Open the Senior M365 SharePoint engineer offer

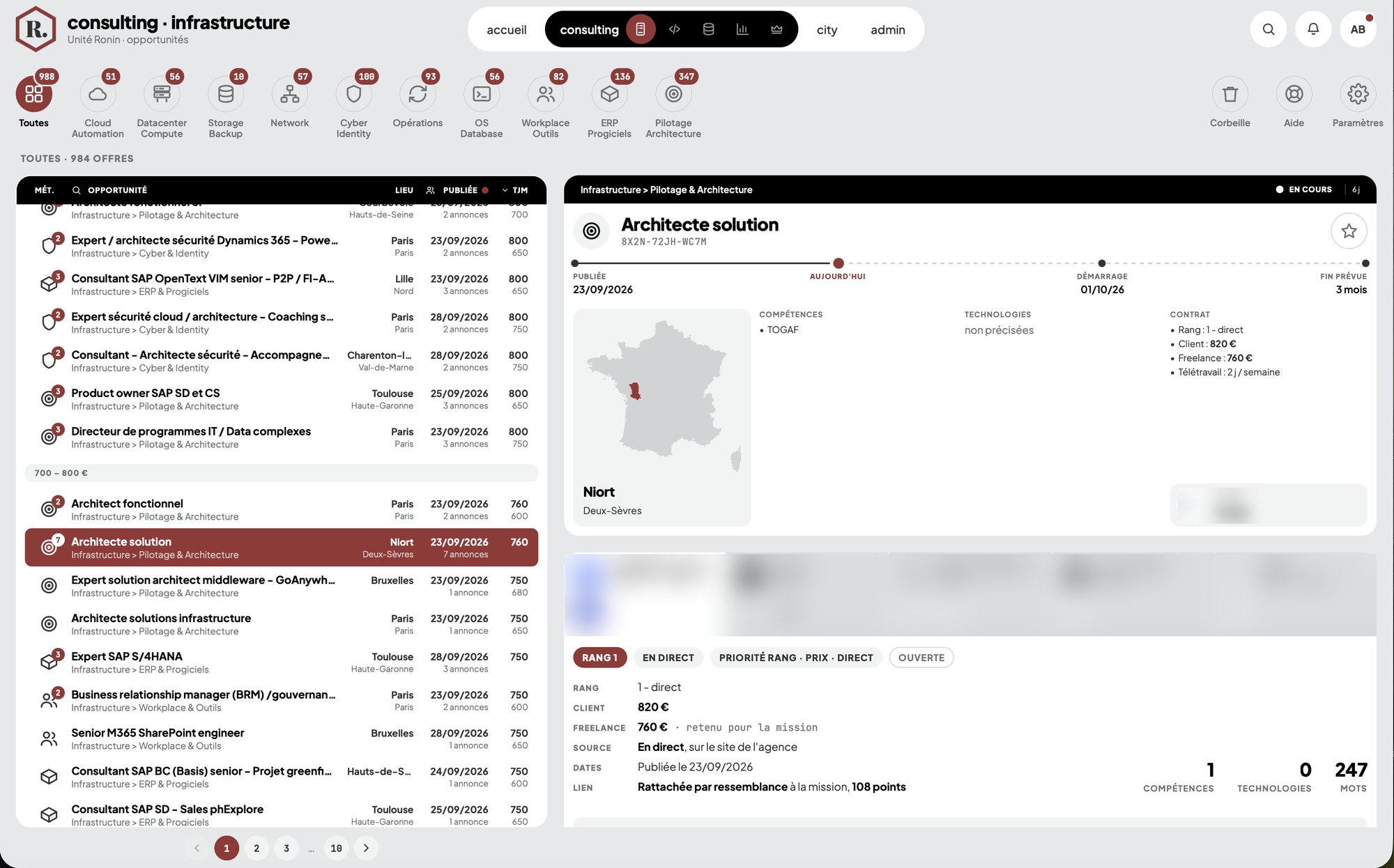[282, 739]
